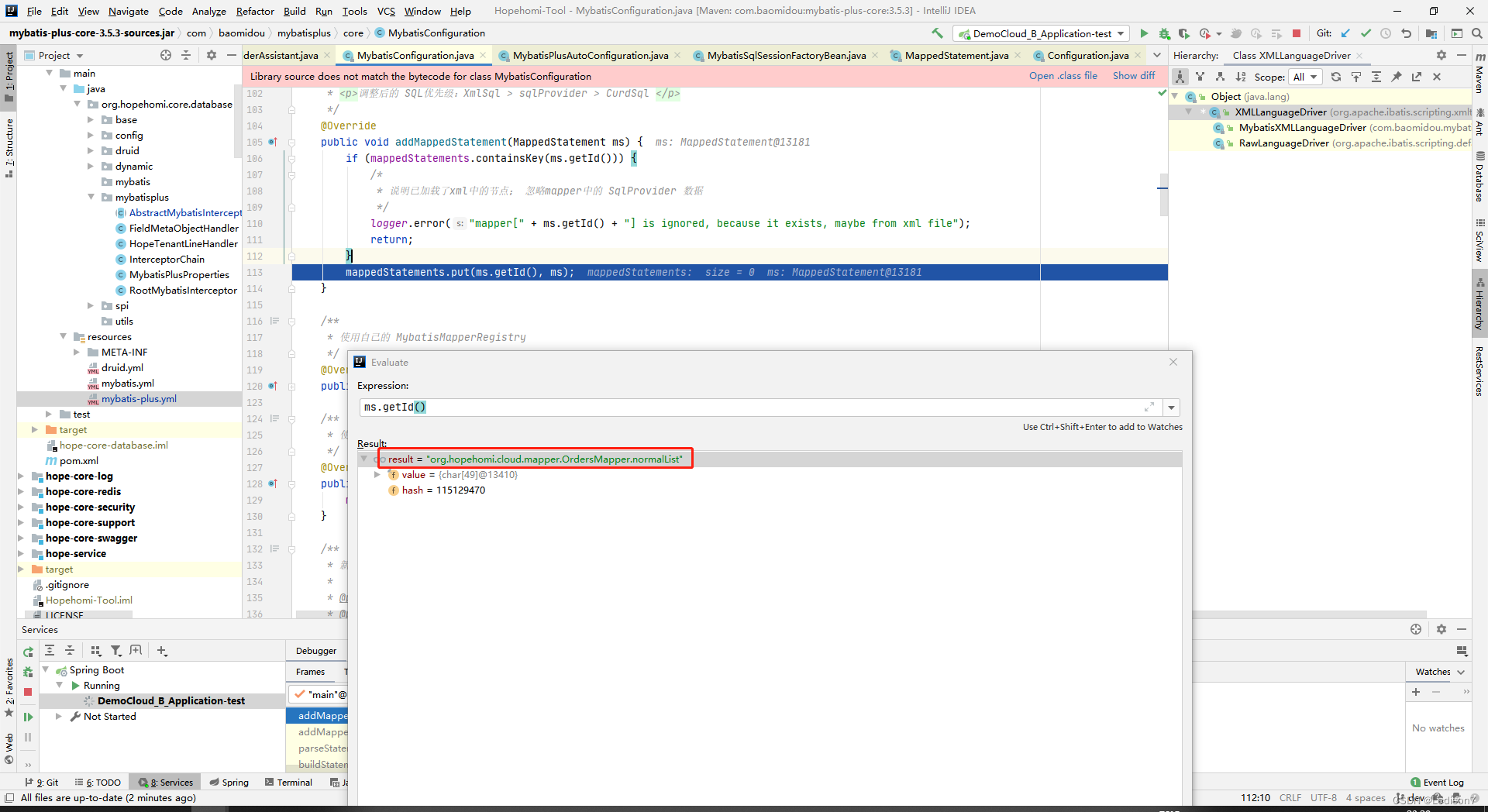Click the Git Update Project blue arrow

tap(1345, 33)
